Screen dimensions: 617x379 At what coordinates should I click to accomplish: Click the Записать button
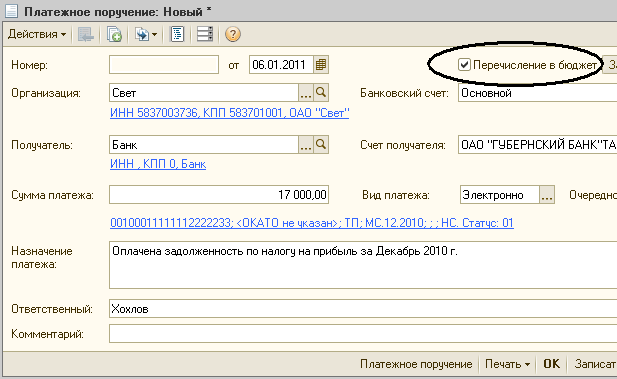tap(595, 364)
